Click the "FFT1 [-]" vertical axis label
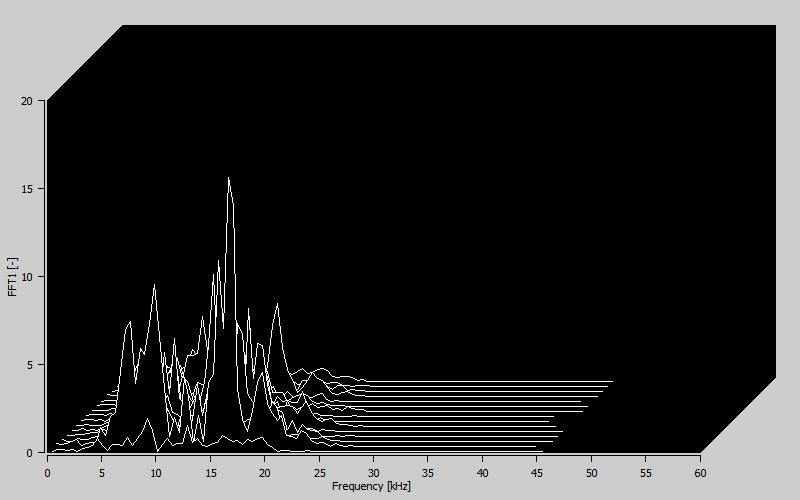This screenshot has width=800, height=500. click(x=13, y=276)
